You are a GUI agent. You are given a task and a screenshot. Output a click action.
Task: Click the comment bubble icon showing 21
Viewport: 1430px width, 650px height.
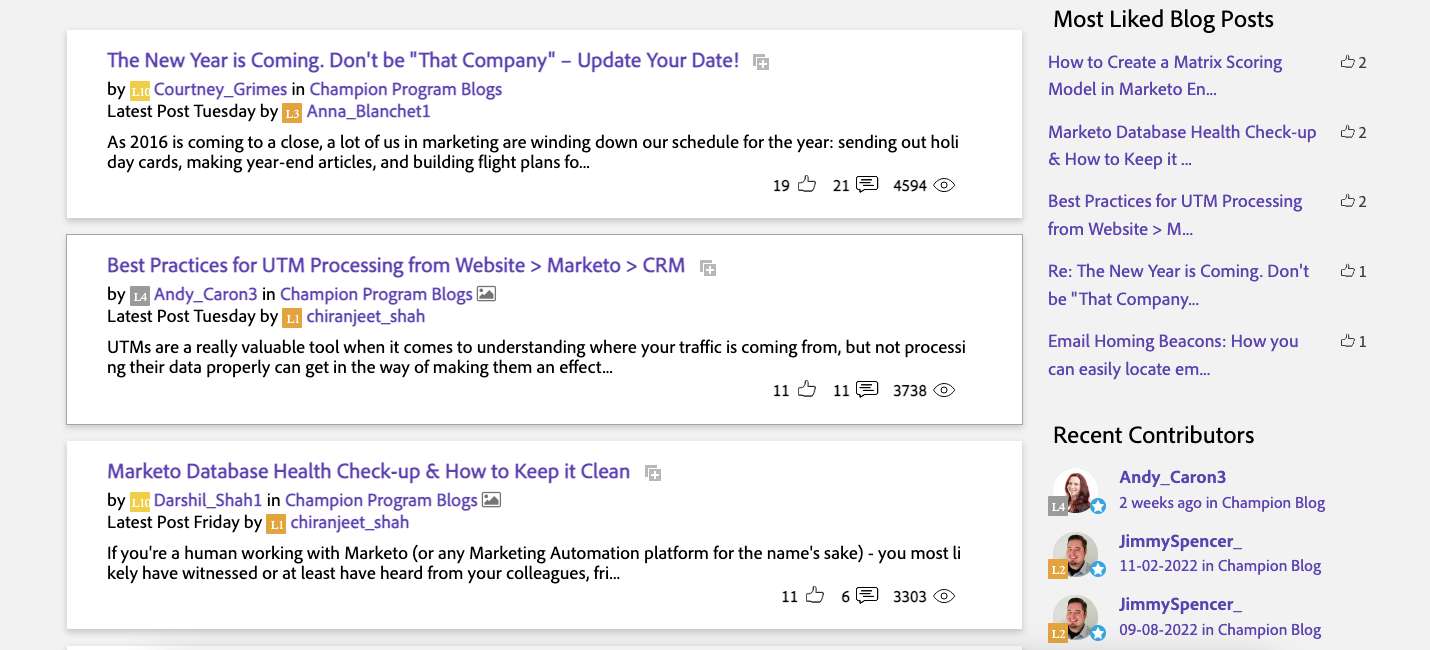(x=864, y=184)
